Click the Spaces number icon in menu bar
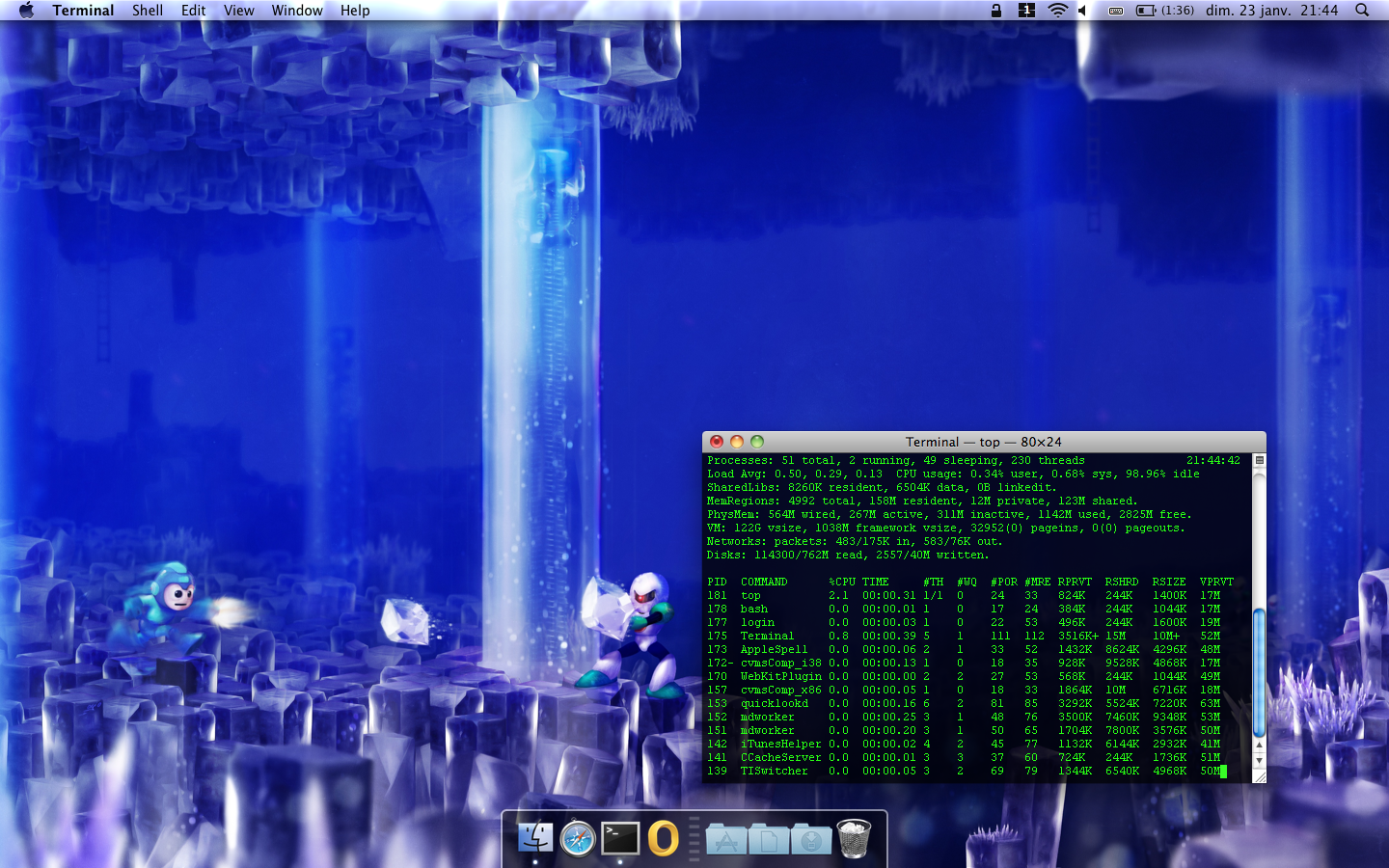 click(x=1026, y=11)
